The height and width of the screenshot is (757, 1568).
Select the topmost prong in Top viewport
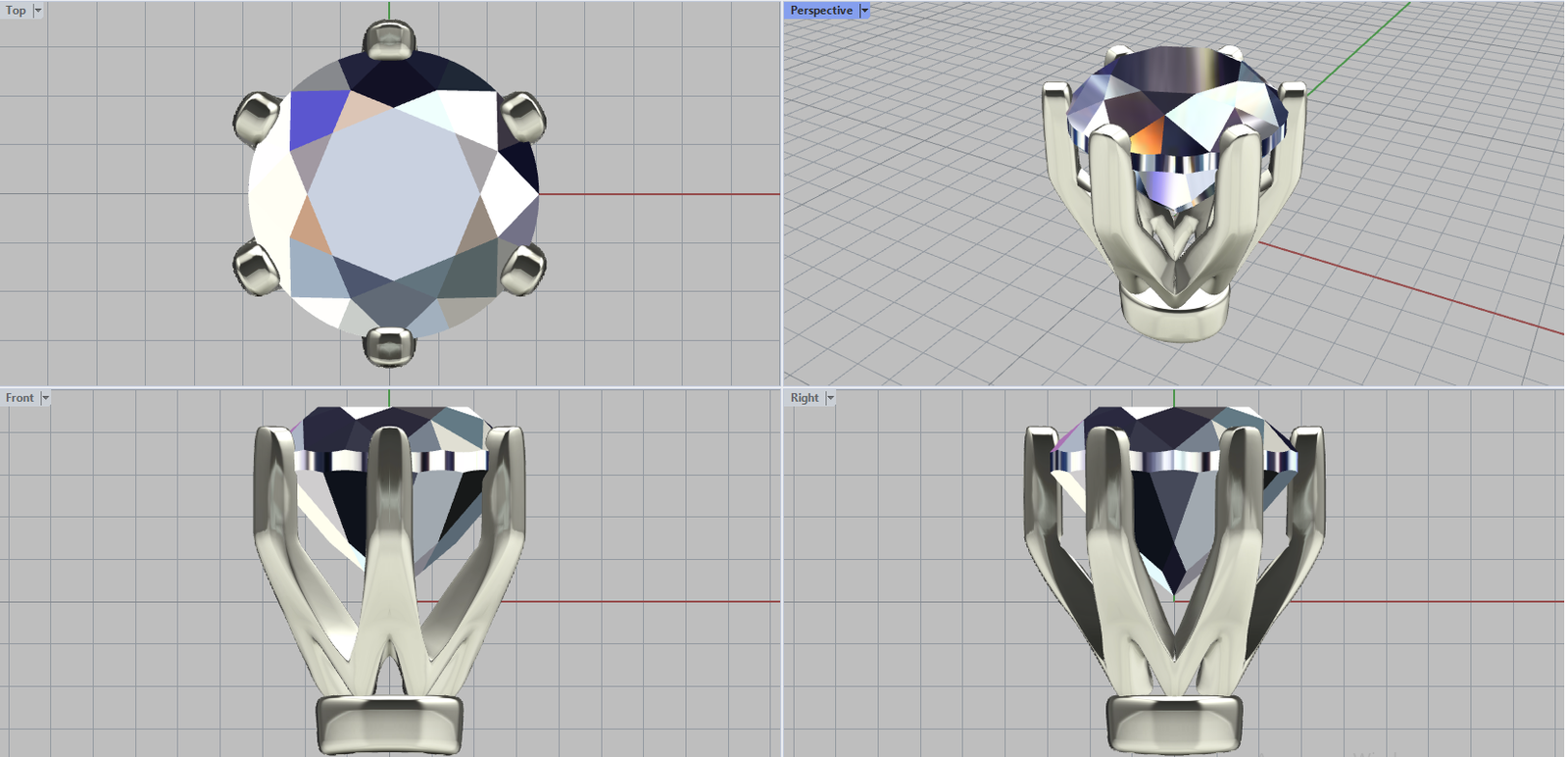[x=390, y=41]
